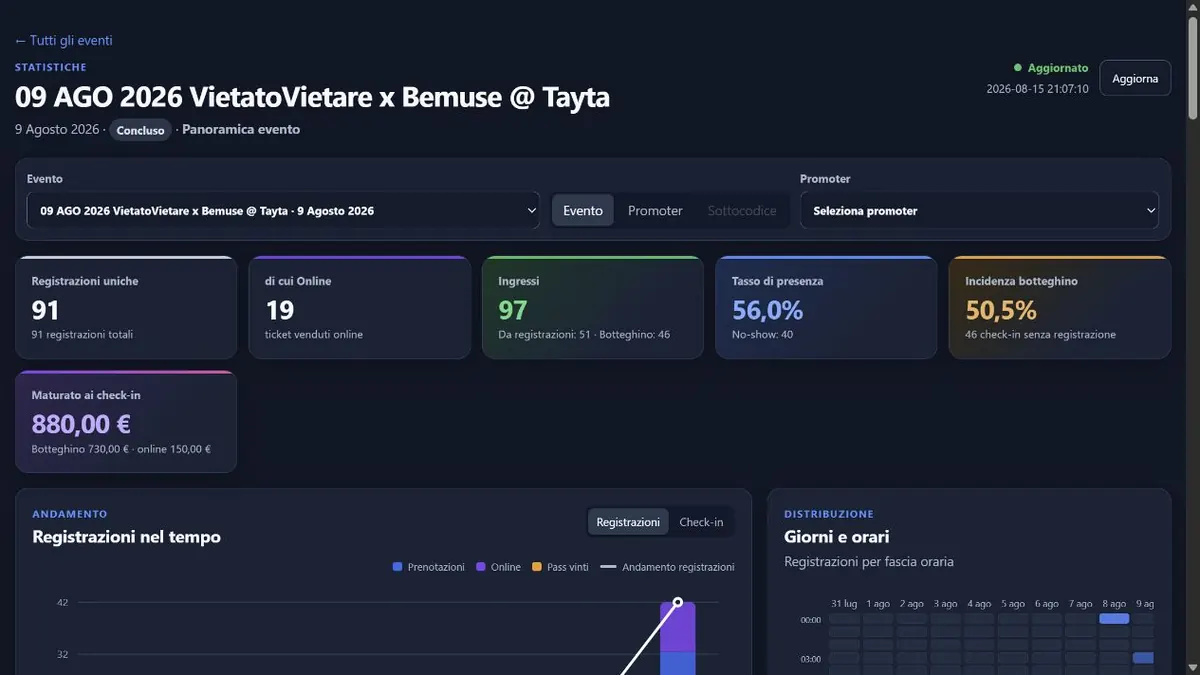
Task: Click the Aggiorna refresh button
Action: [x=1135, y=78]
